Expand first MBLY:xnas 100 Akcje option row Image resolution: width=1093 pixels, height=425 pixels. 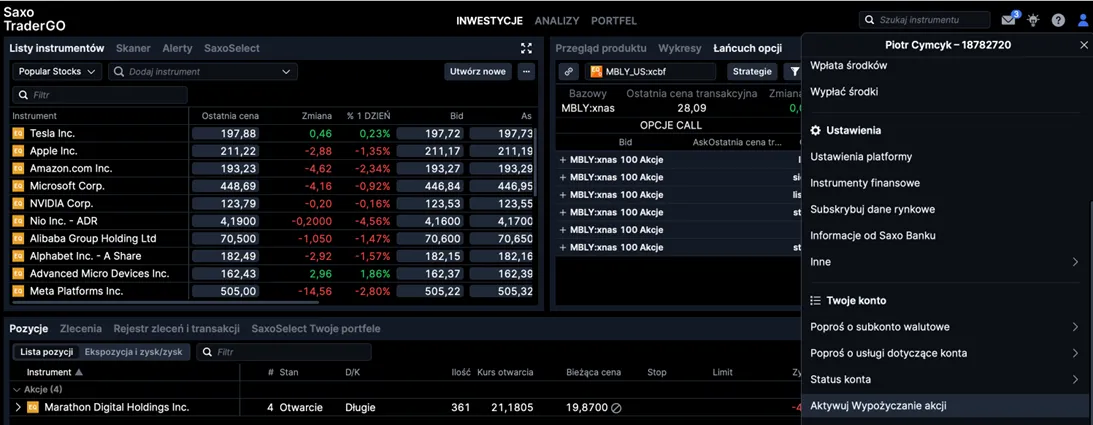point(563,160)
